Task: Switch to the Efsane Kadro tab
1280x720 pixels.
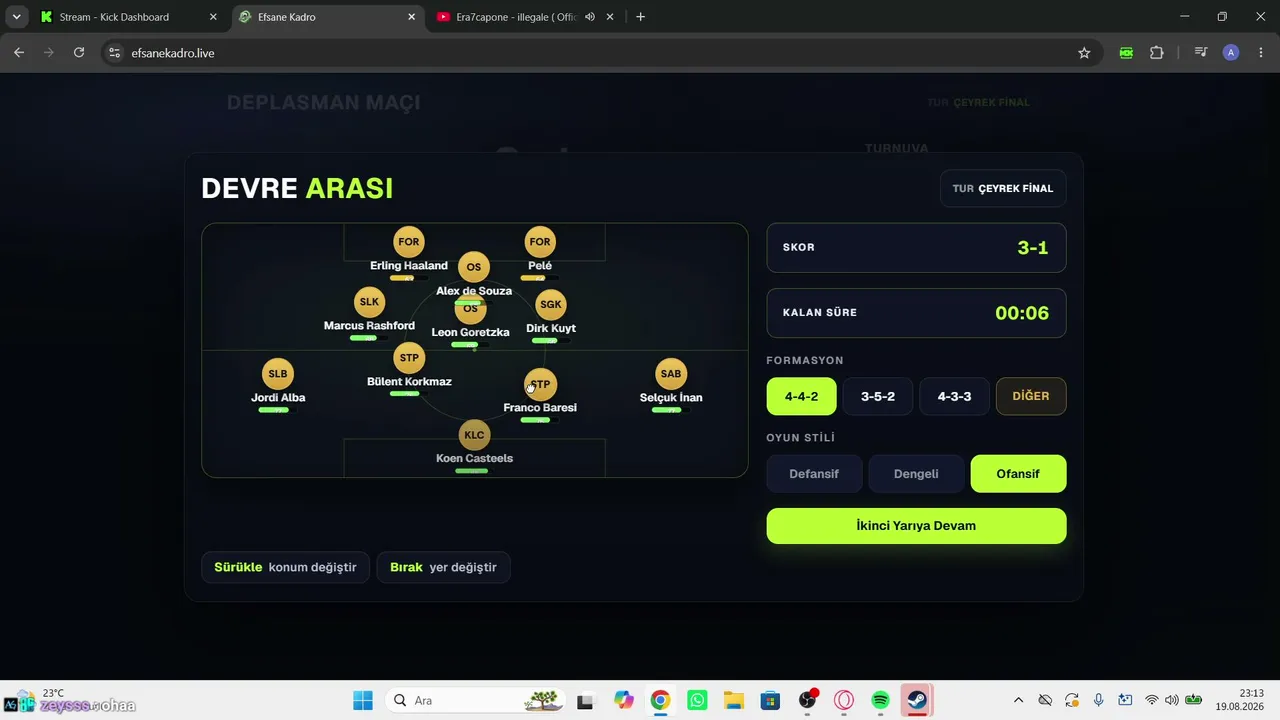Action: (327, 17)
